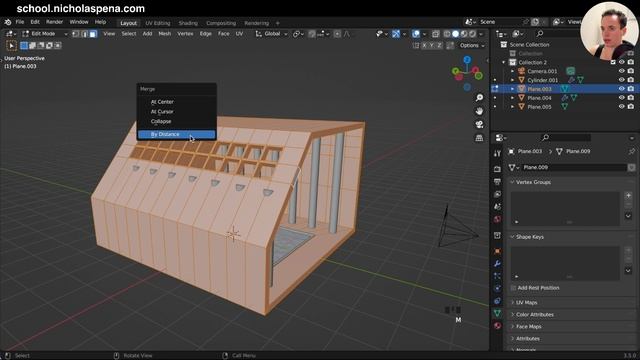This screenshot has width=640, height=360.
Task: Exclude Collection 2 from view layer checkbox
Action: 613,62
